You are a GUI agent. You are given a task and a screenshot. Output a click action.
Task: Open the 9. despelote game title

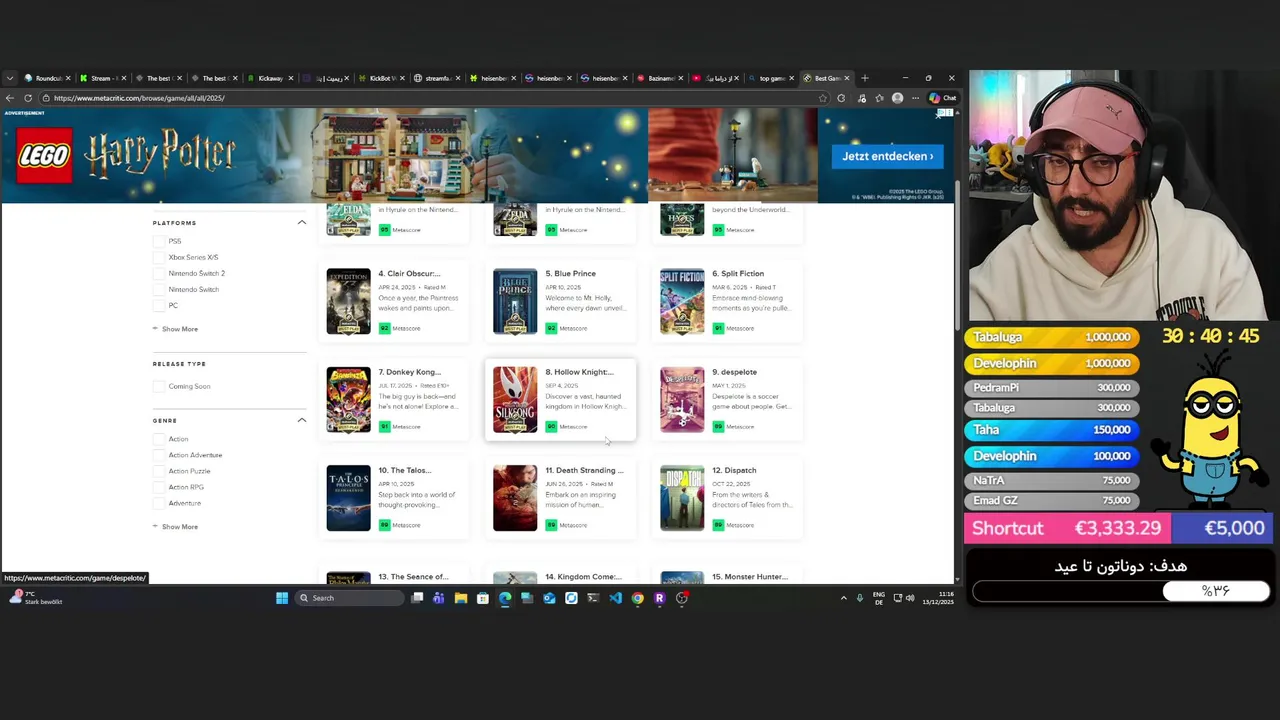[x=734, y=372]
